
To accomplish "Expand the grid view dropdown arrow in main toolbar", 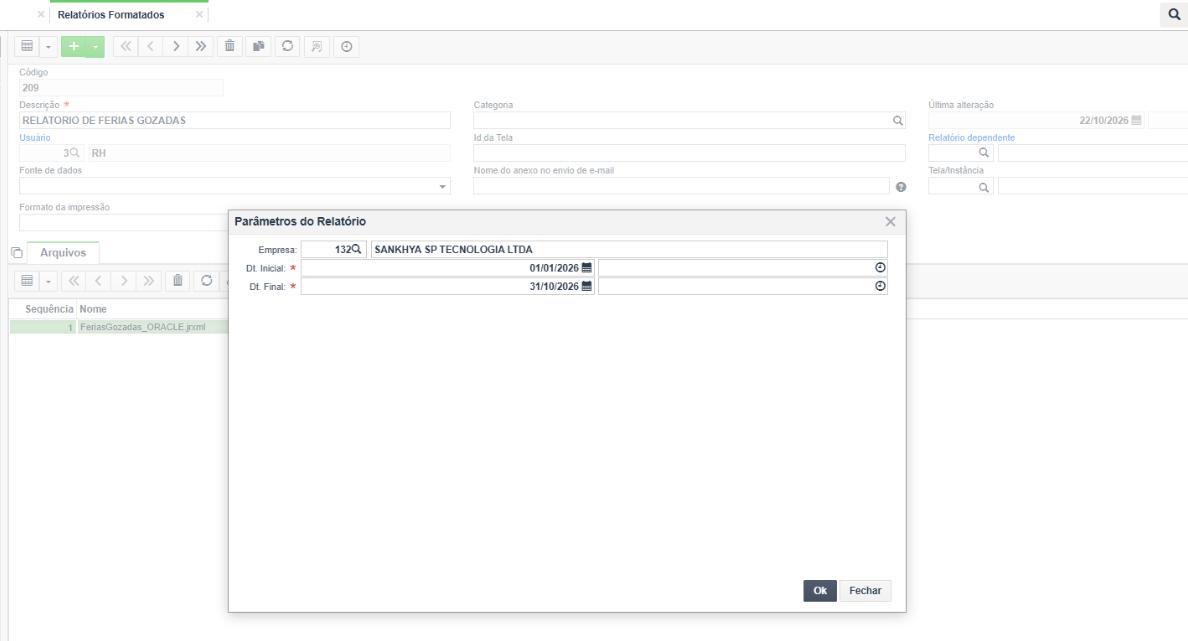I will point(48,47).
